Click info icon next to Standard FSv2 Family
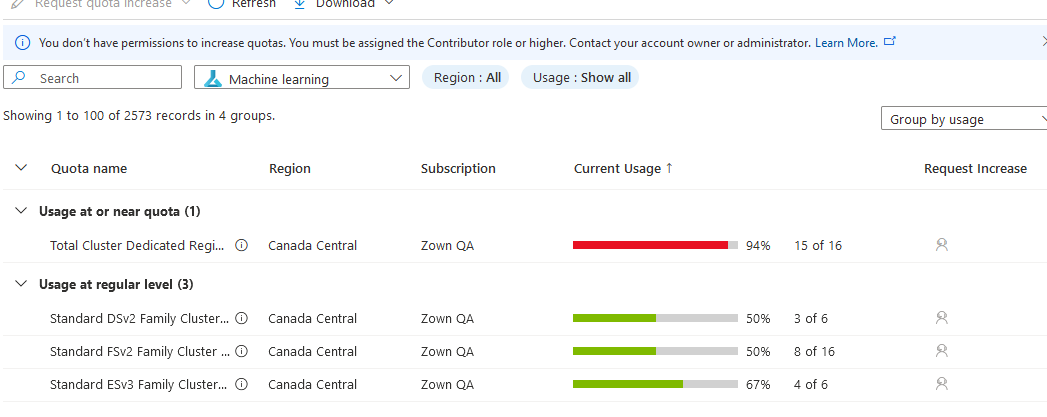Viewport: 1047px width, 417px height. click(x=242, y=351)
